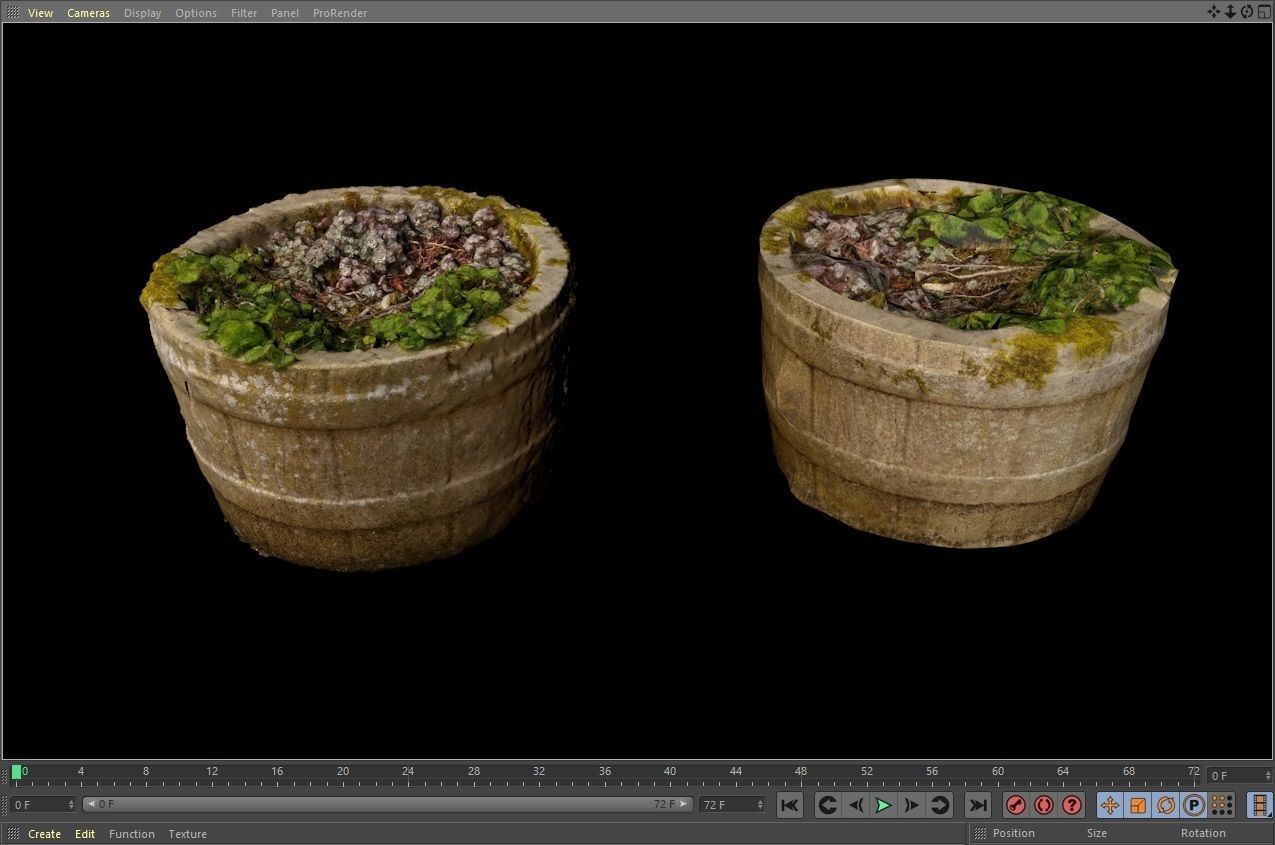Open the Function menu
1275x845 pixels.
coord(132,834)
